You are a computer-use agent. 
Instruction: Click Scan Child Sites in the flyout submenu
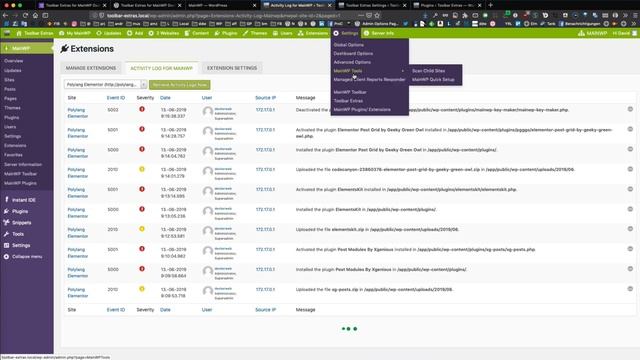(428, 71)
